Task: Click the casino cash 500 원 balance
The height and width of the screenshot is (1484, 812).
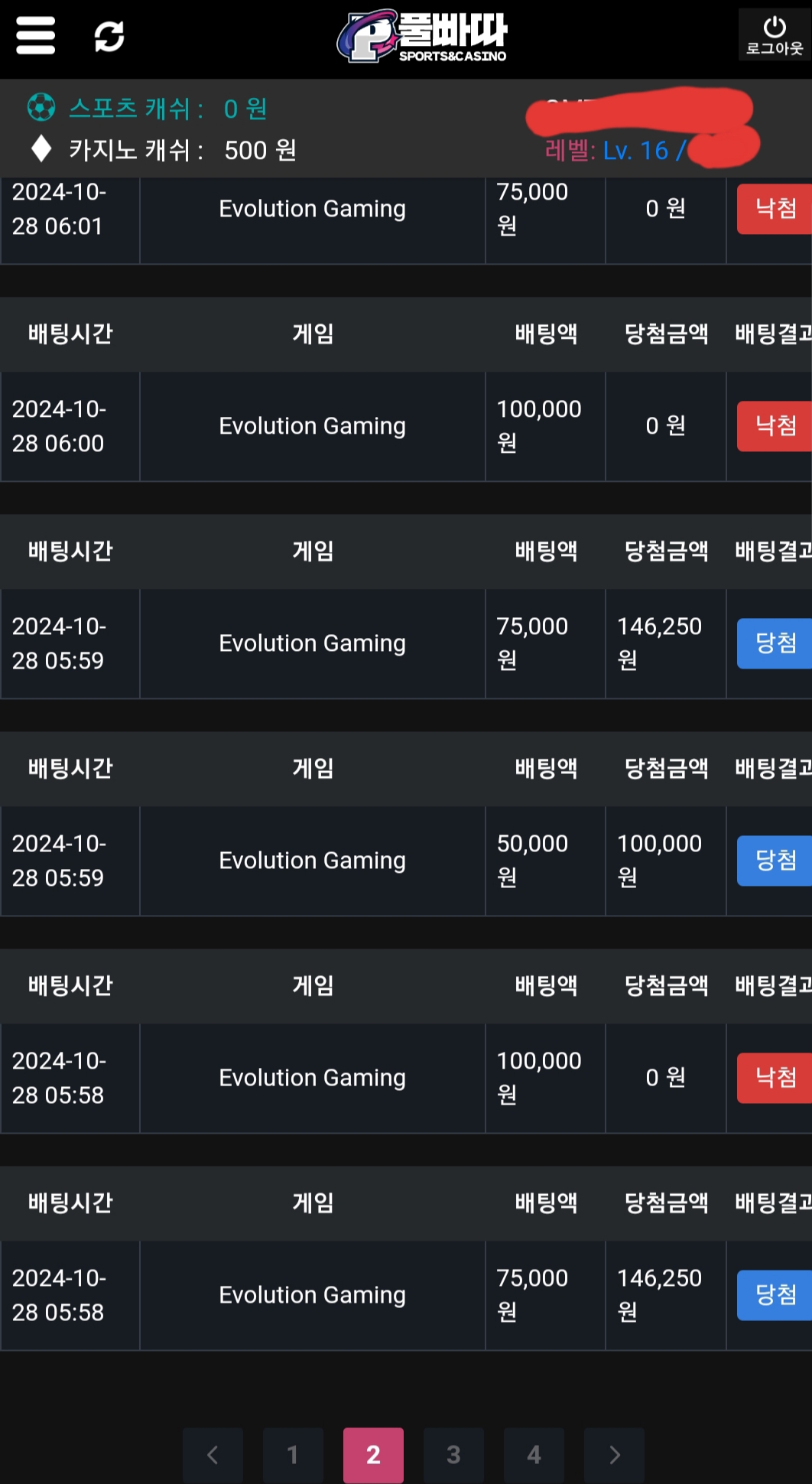Action: pos(260,150)
